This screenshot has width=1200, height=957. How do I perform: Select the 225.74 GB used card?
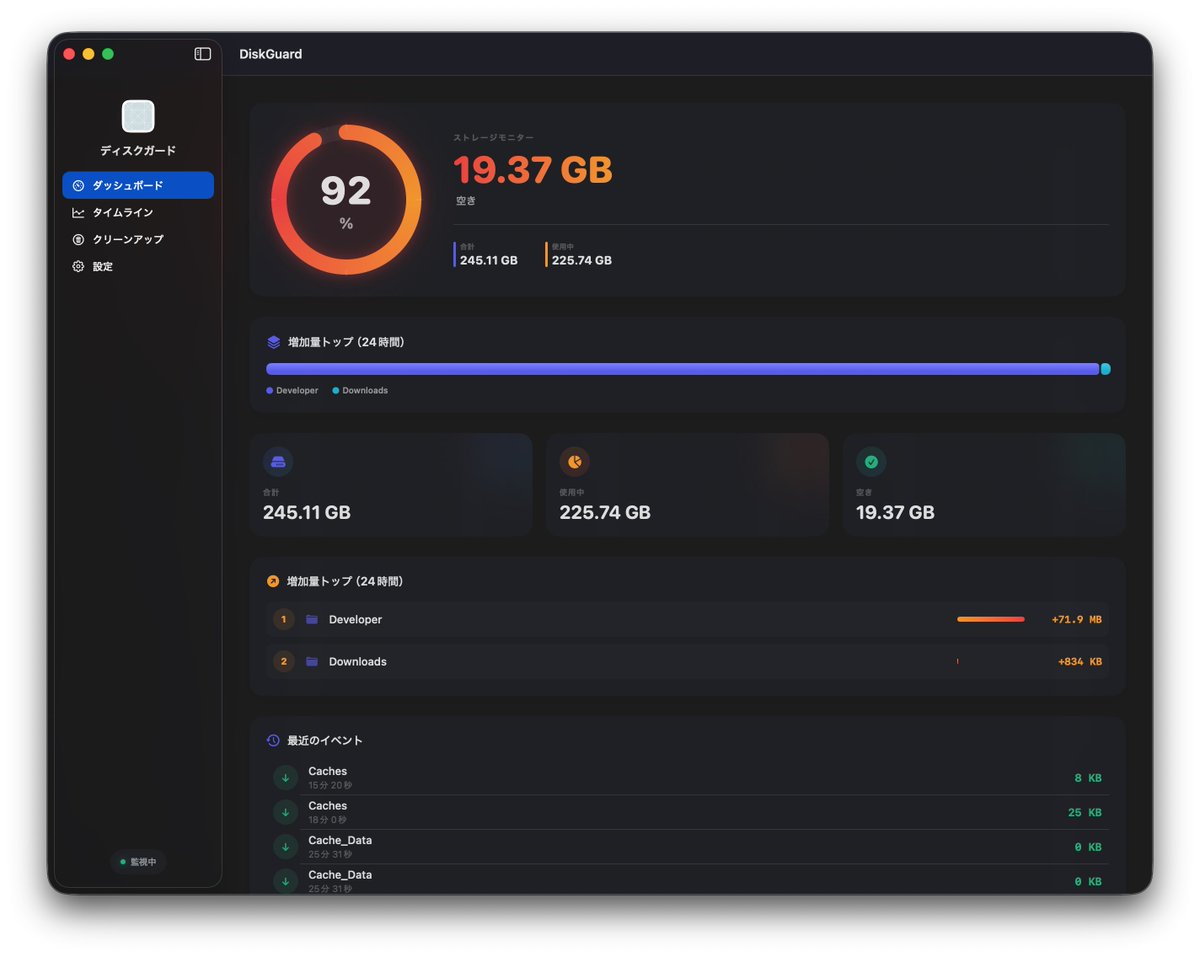688,485
